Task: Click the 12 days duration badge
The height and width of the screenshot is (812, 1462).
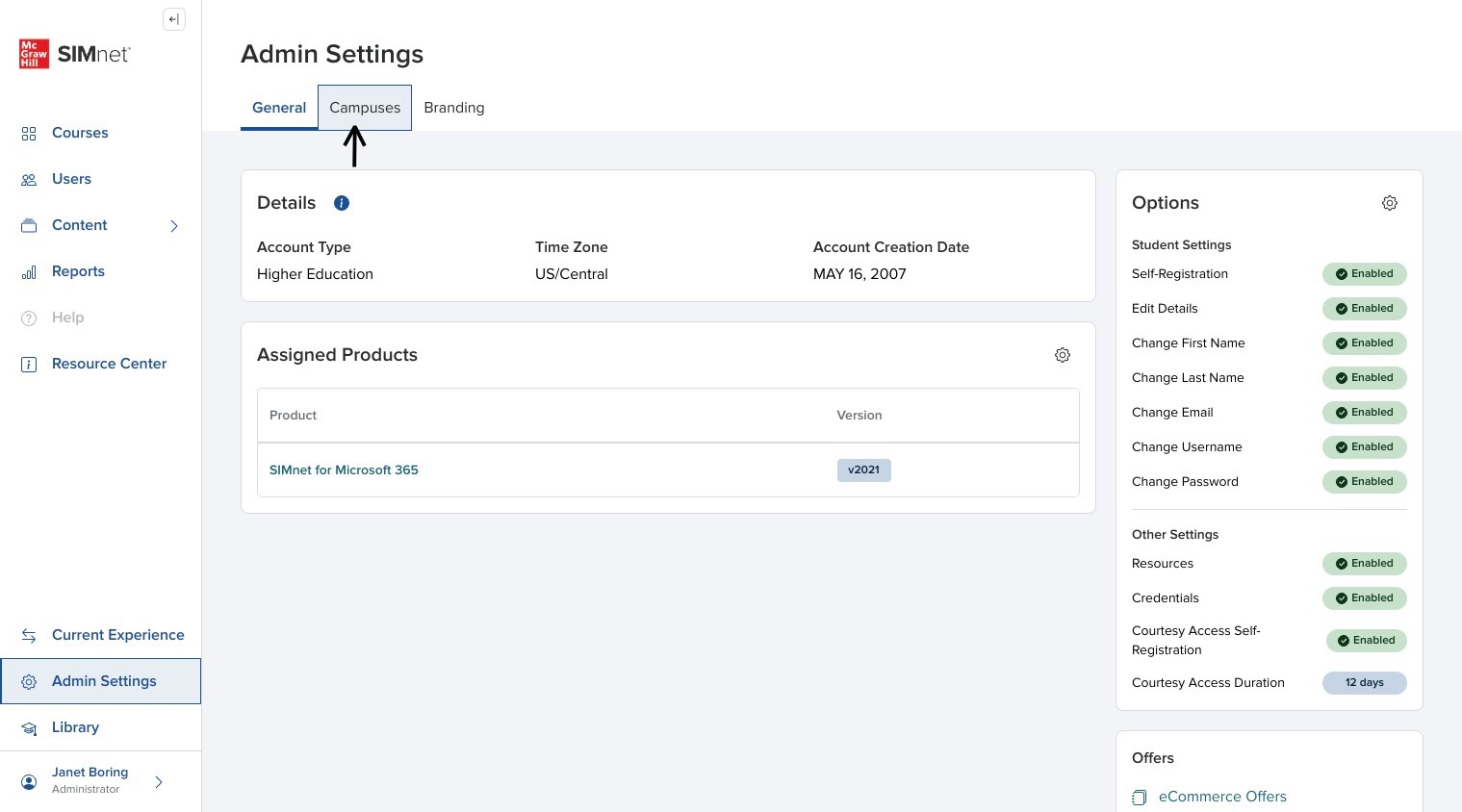Action: 1365,683
